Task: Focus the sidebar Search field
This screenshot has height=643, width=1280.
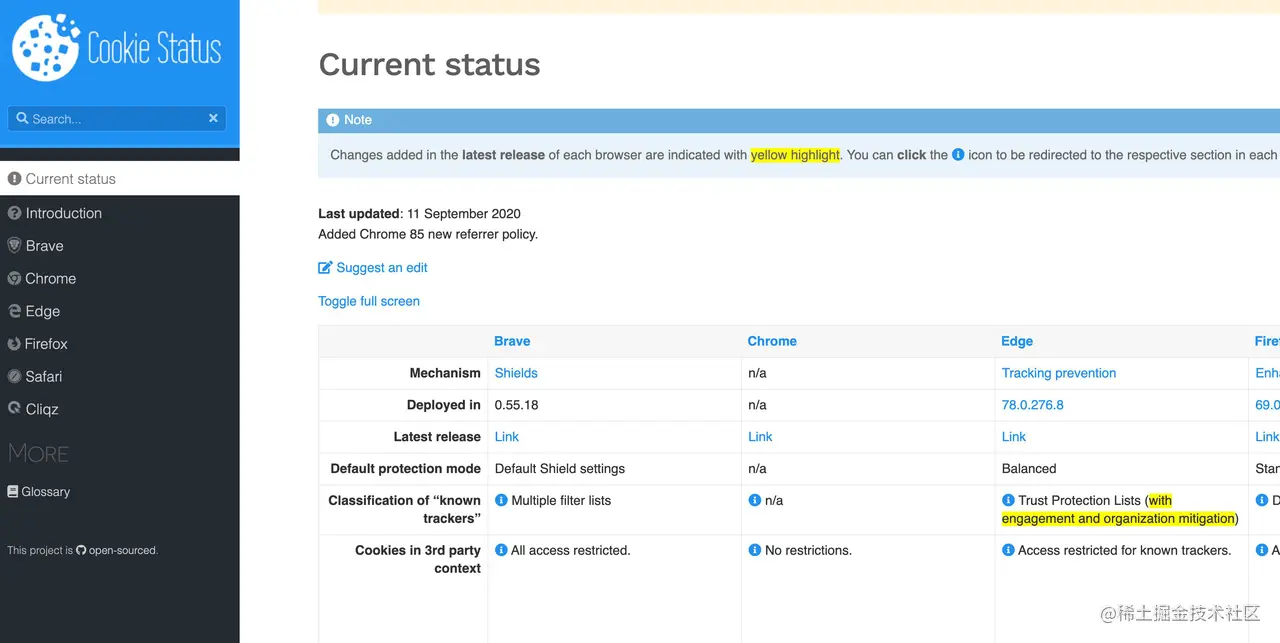Action: 110,119
